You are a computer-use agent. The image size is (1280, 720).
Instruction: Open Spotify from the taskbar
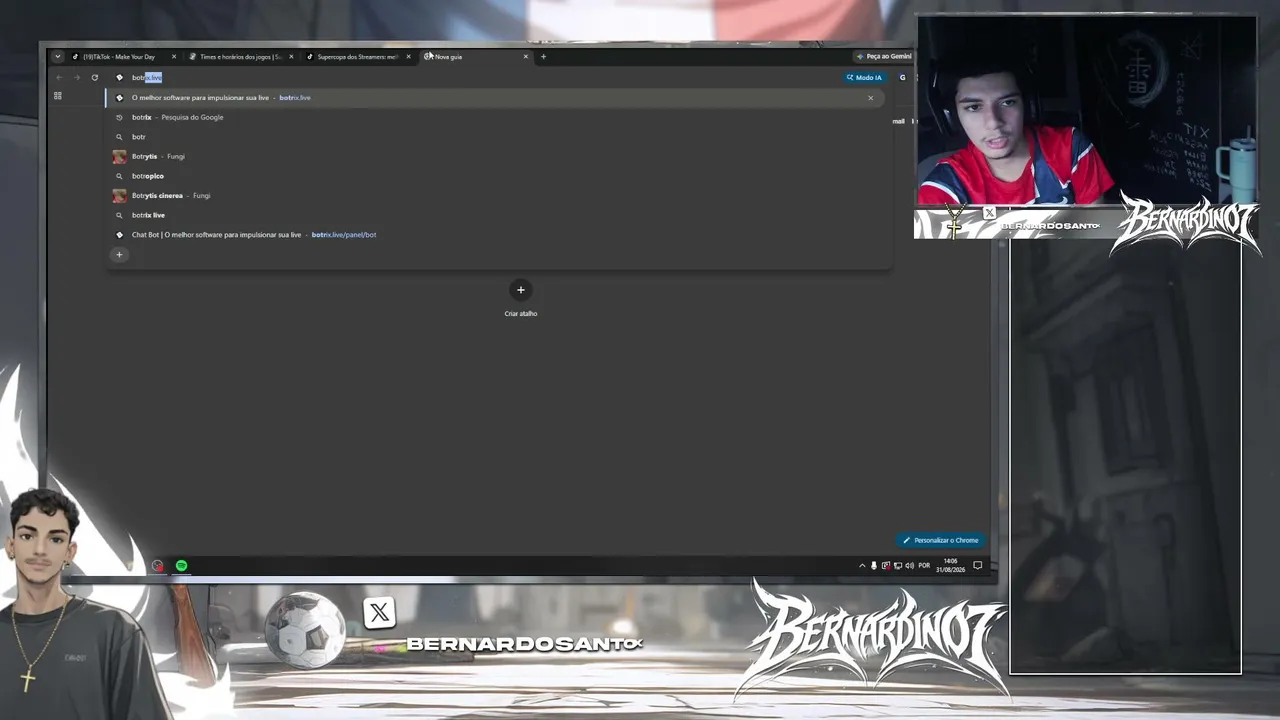[181, 566]
